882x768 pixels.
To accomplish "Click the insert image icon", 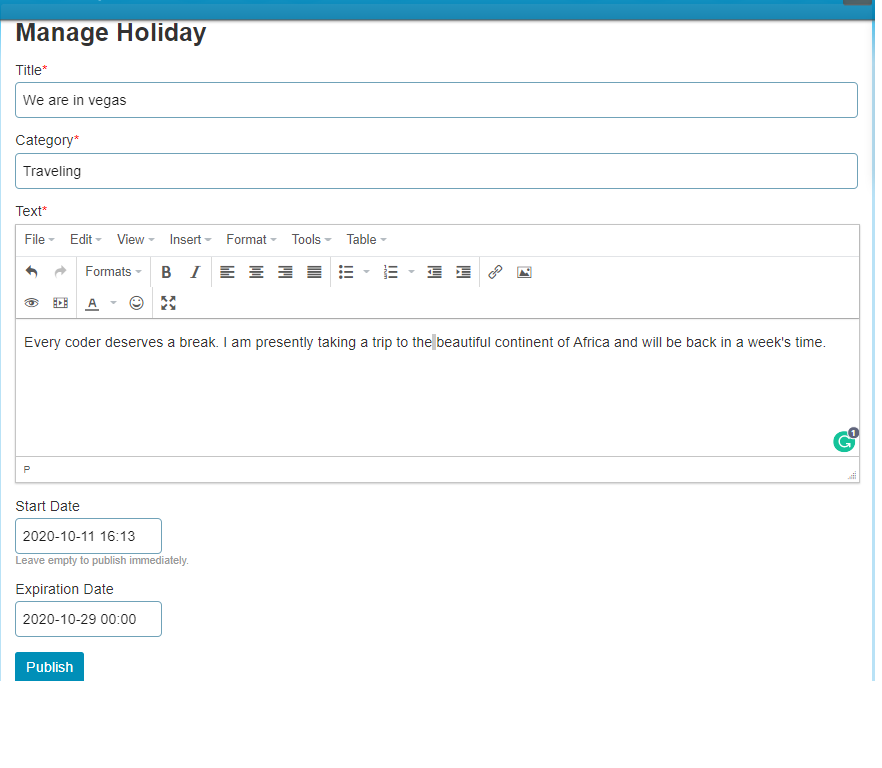I will pos(524,272).
